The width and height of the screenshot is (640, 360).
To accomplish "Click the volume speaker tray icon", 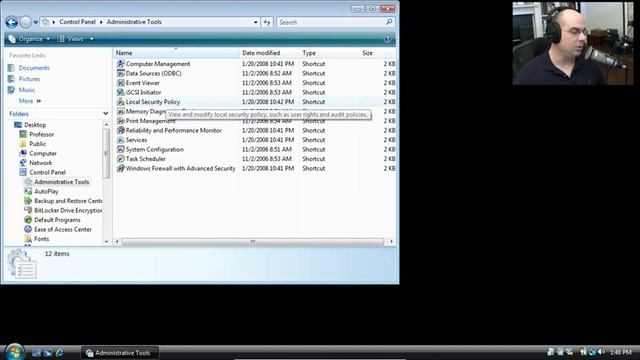I will pos(601,352).
